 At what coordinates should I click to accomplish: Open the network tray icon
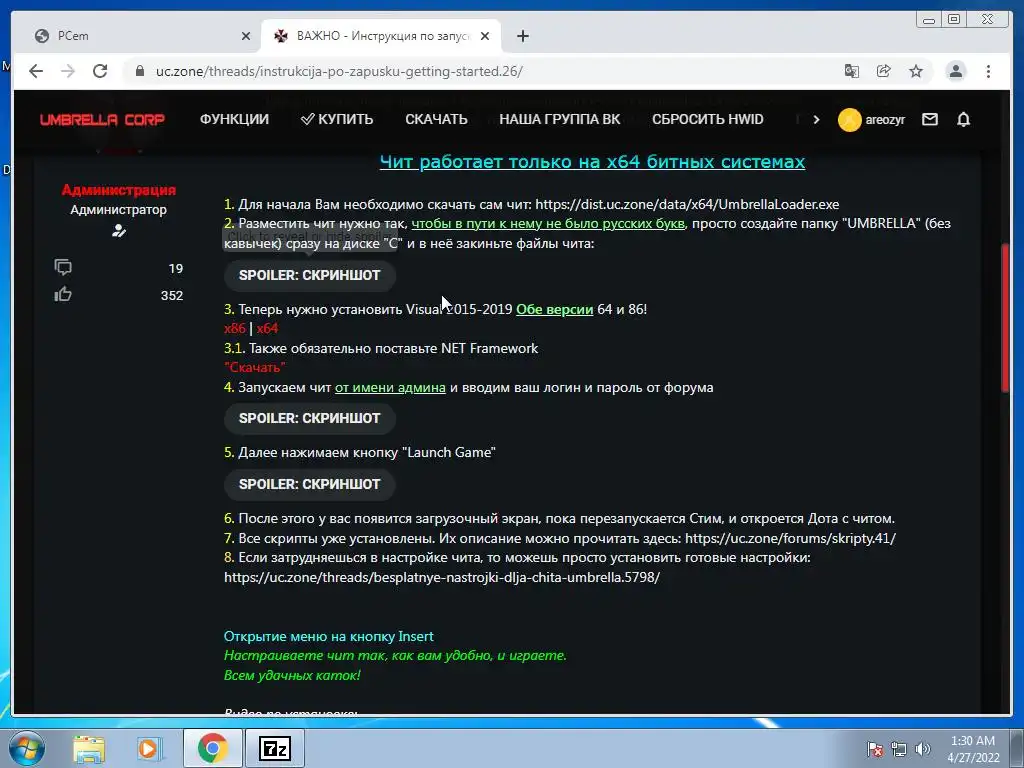coord(899,749)
